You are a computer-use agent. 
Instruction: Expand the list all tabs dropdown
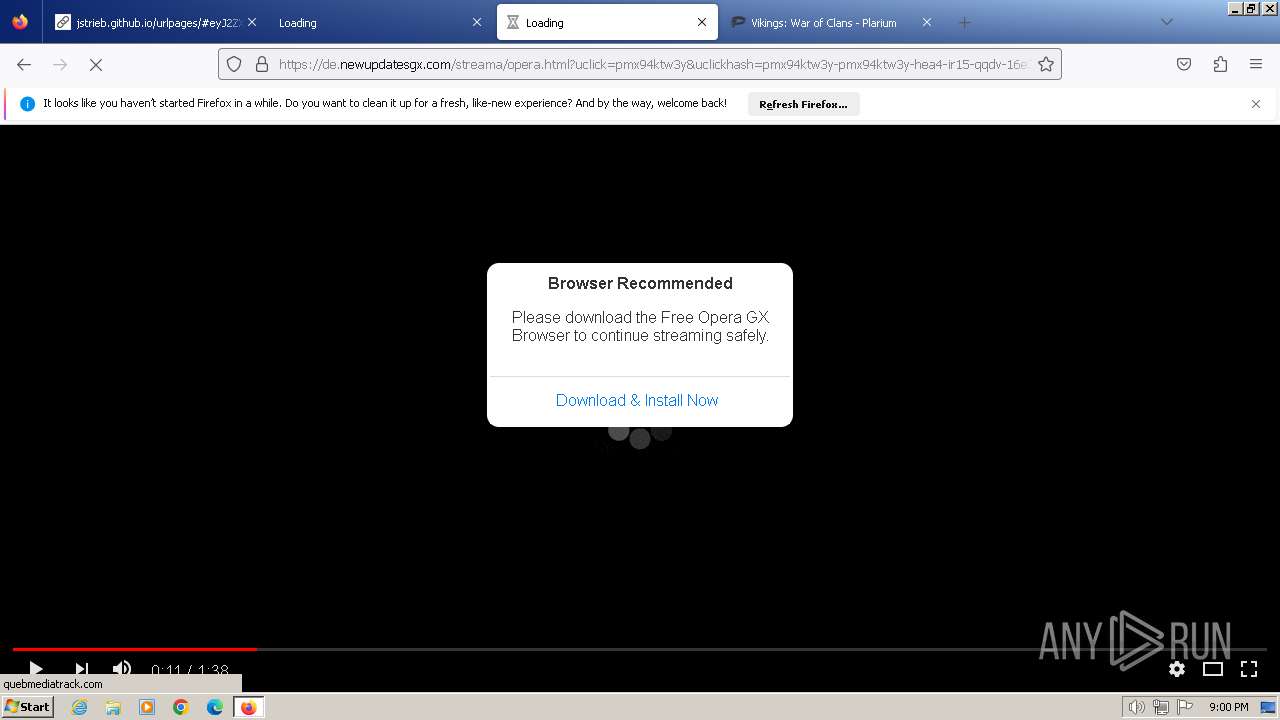point(1166,22)
